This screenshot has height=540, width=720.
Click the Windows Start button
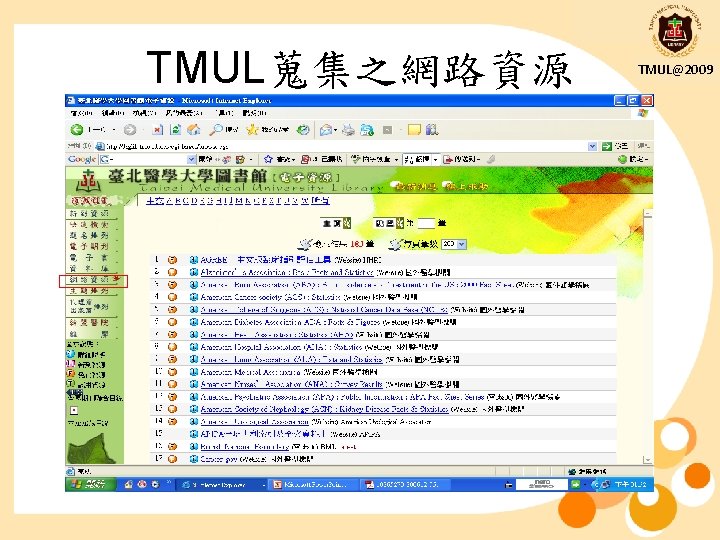pyautogui.click(x=90, y=484)
